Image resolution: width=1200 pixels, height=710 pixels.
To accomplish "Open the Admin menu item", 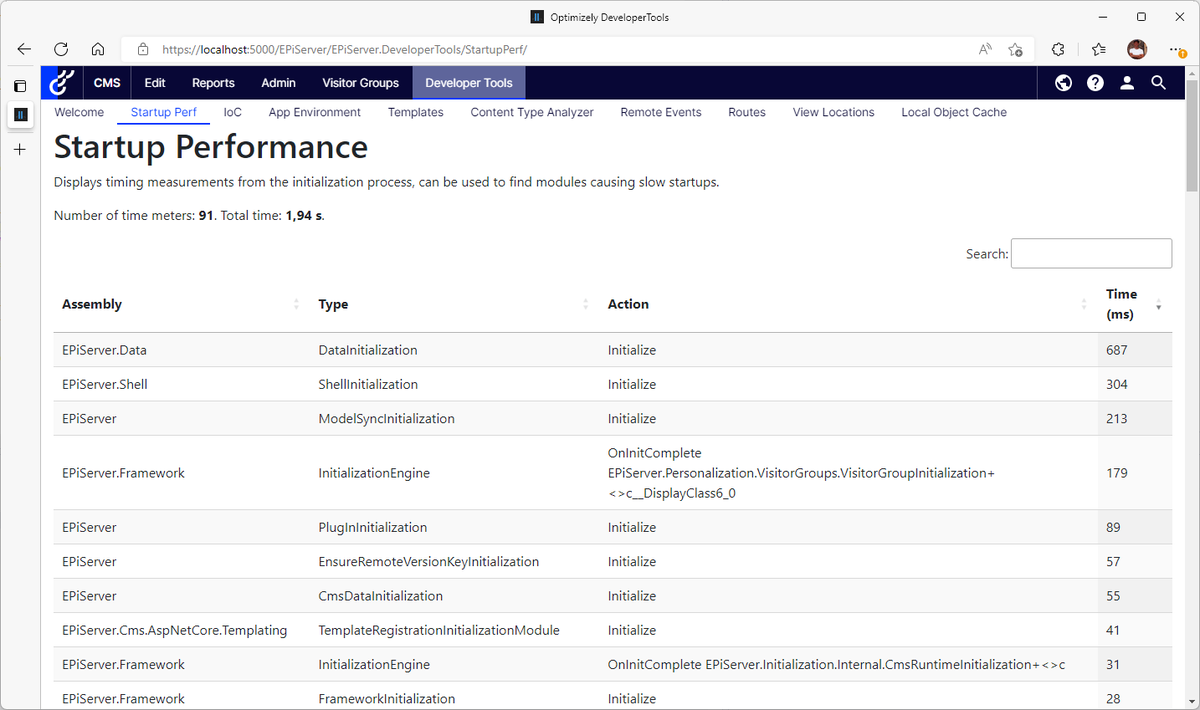I will (278, 83).
